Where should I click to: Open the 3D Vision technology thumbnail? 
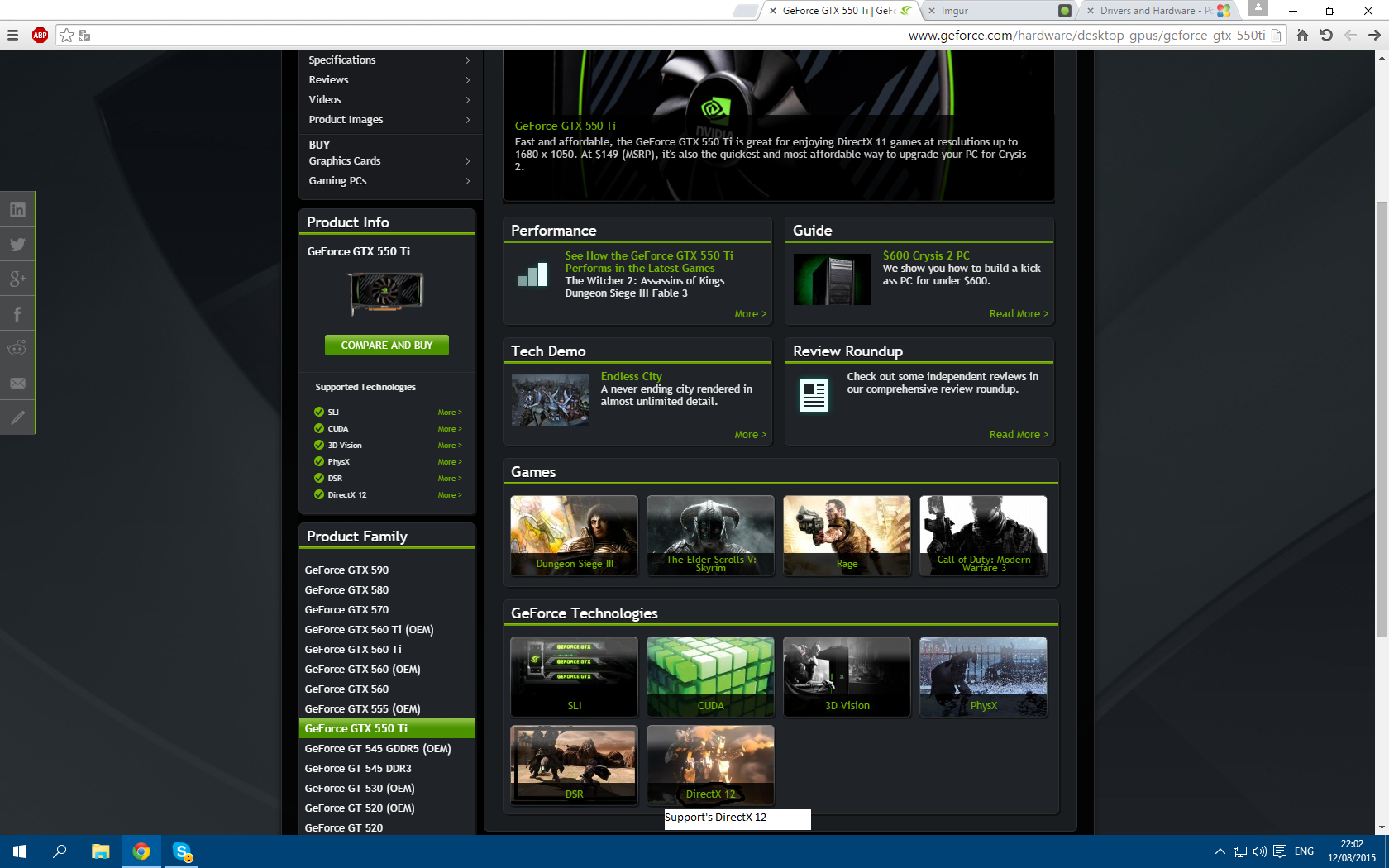[847, 677]
